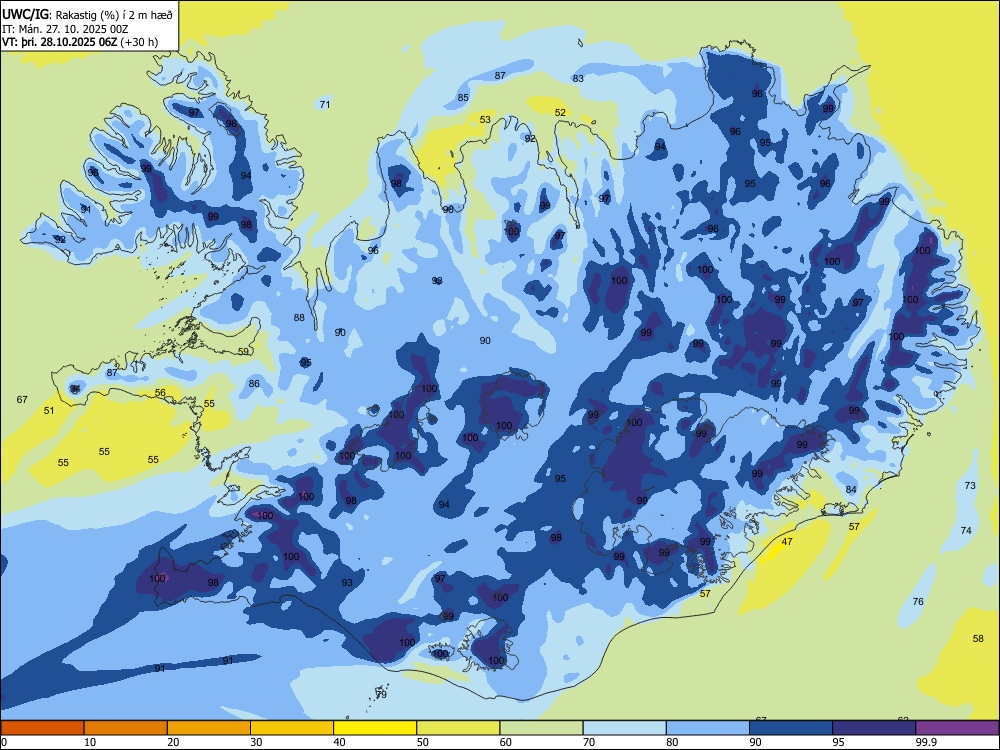Click the '84' humidity value on the map

851,490
